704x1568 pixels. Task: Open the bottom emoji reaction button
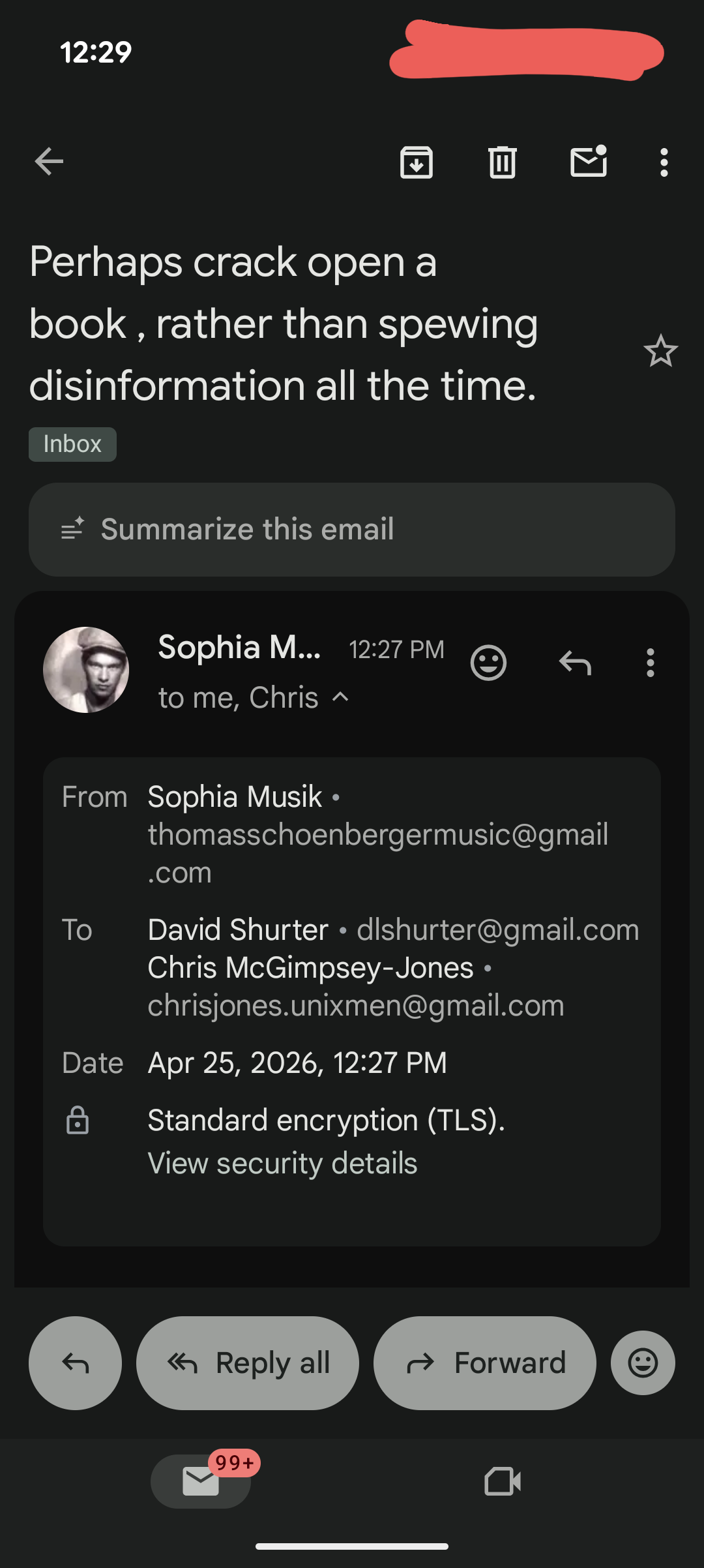coord(643,1363)
